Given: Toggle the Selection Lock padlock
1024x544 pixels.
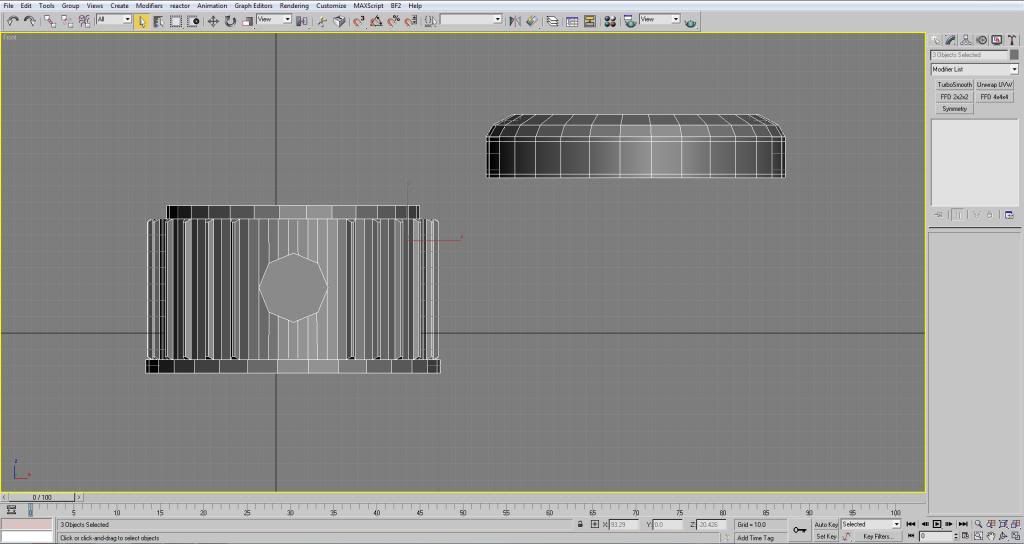Looking at the screenshot, I should (x=581, y=524).
